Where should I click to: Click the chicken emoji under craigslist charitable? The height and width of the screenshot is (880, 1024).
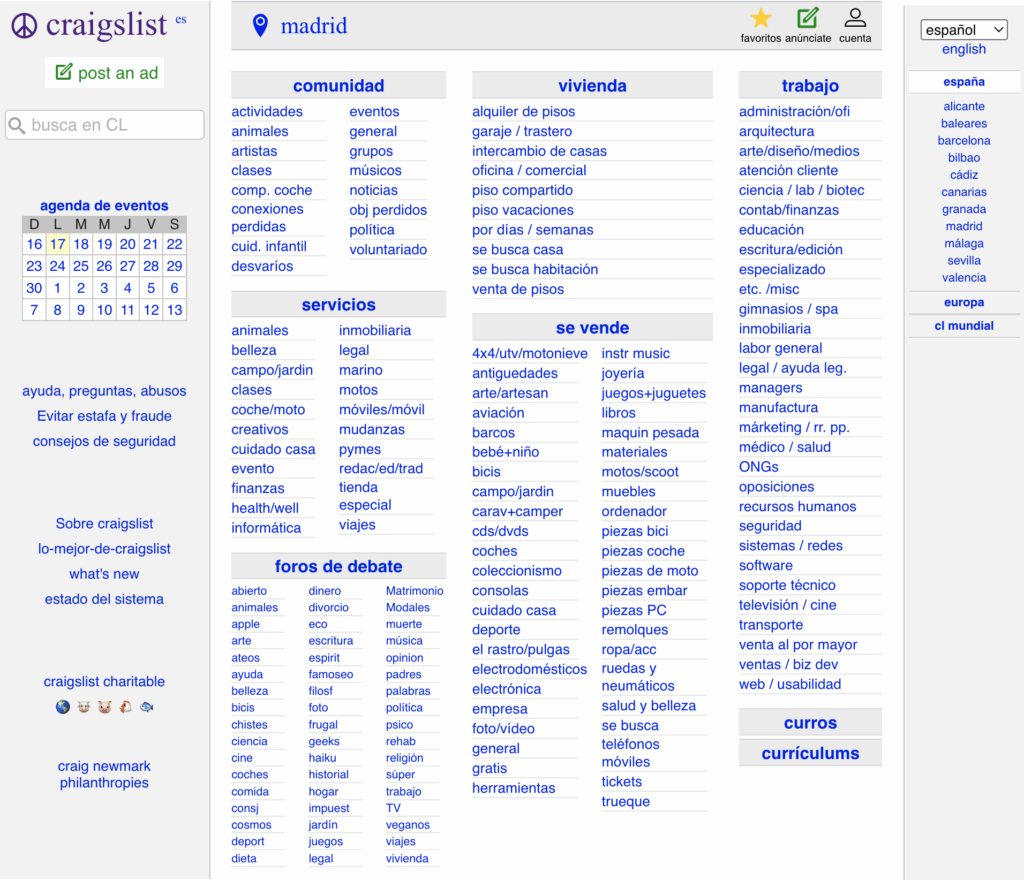(125, 707)
